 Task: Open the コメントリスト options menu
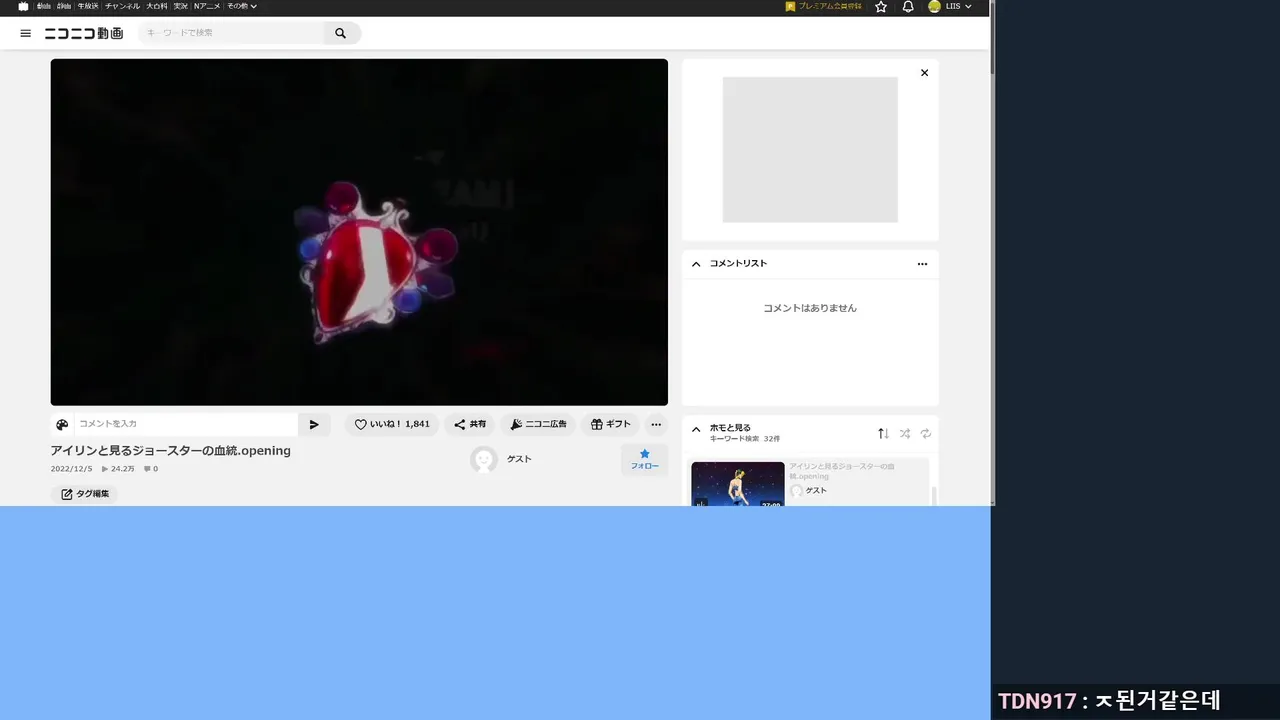[922, 264]
